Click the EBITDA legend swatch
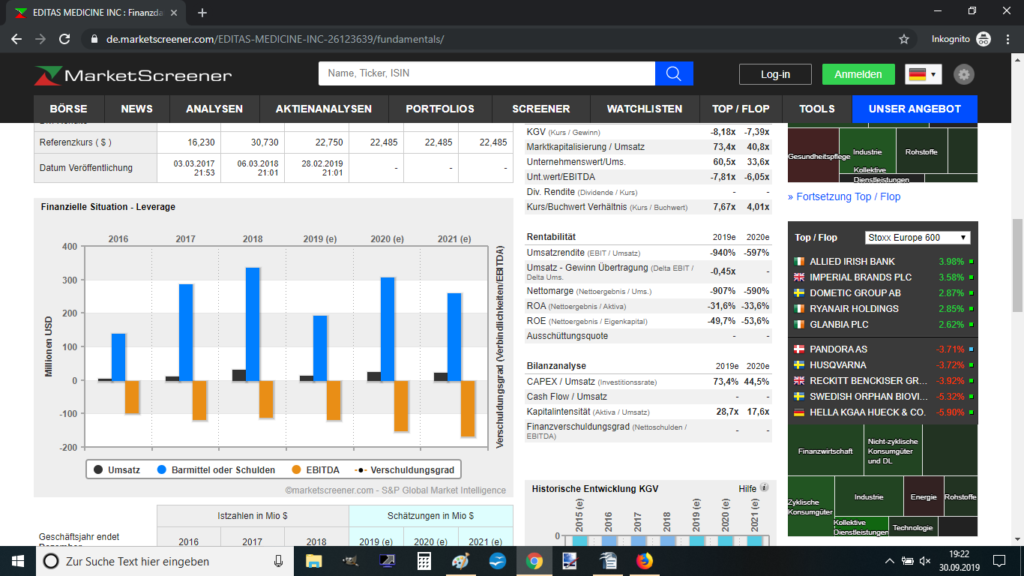Viewport: 1024px width, 576px height. coord(296,470)
